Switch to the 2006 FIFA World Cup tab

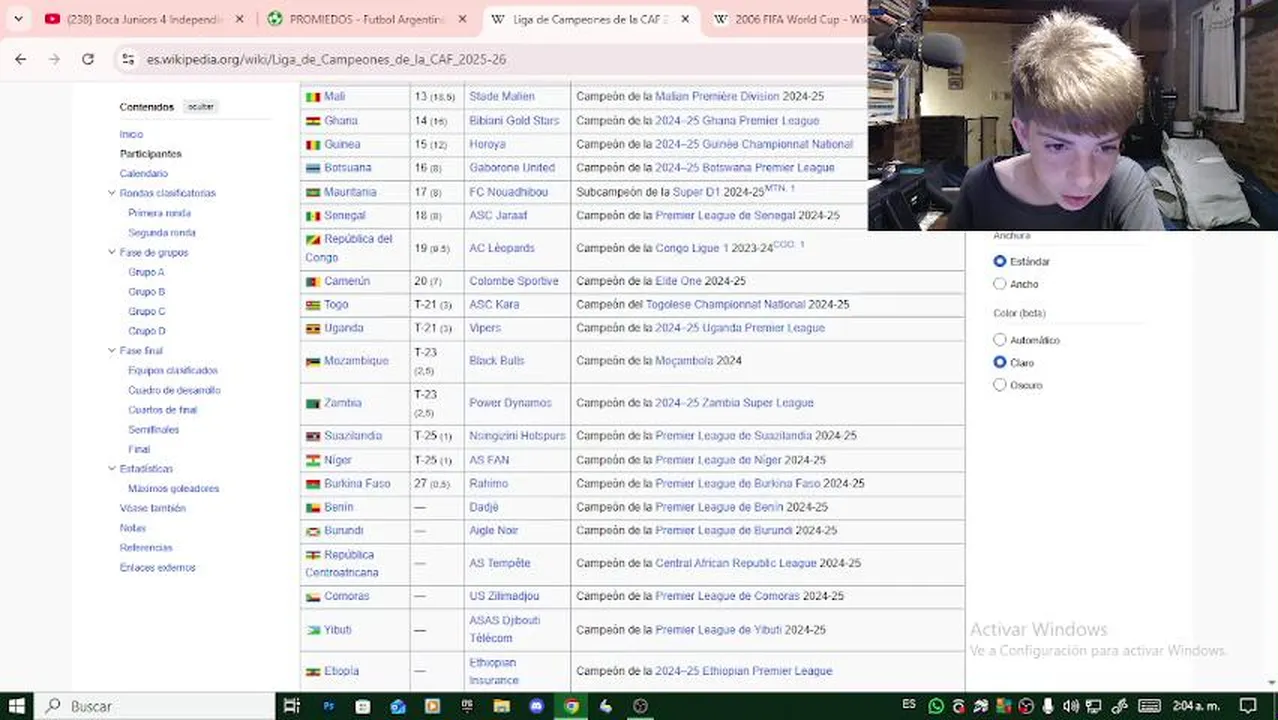click(x=789, y=19)
